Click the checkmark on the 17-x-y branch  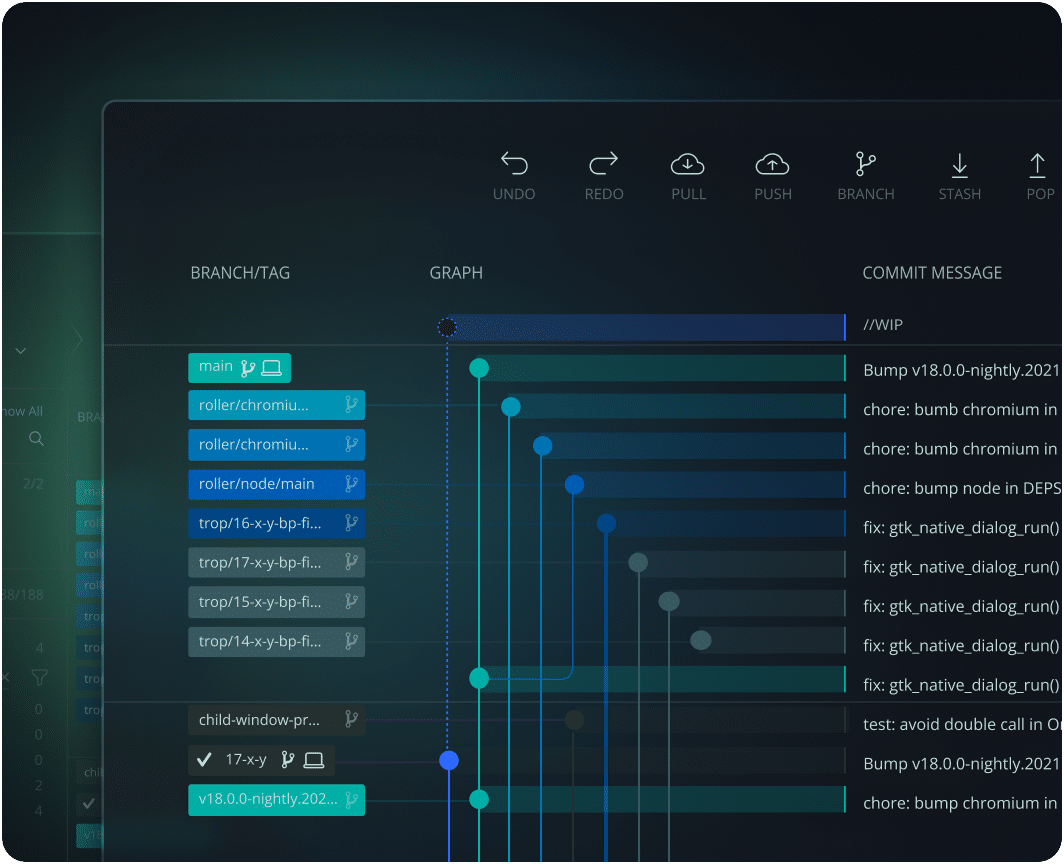pyautogui.click(x=204, y=759)
